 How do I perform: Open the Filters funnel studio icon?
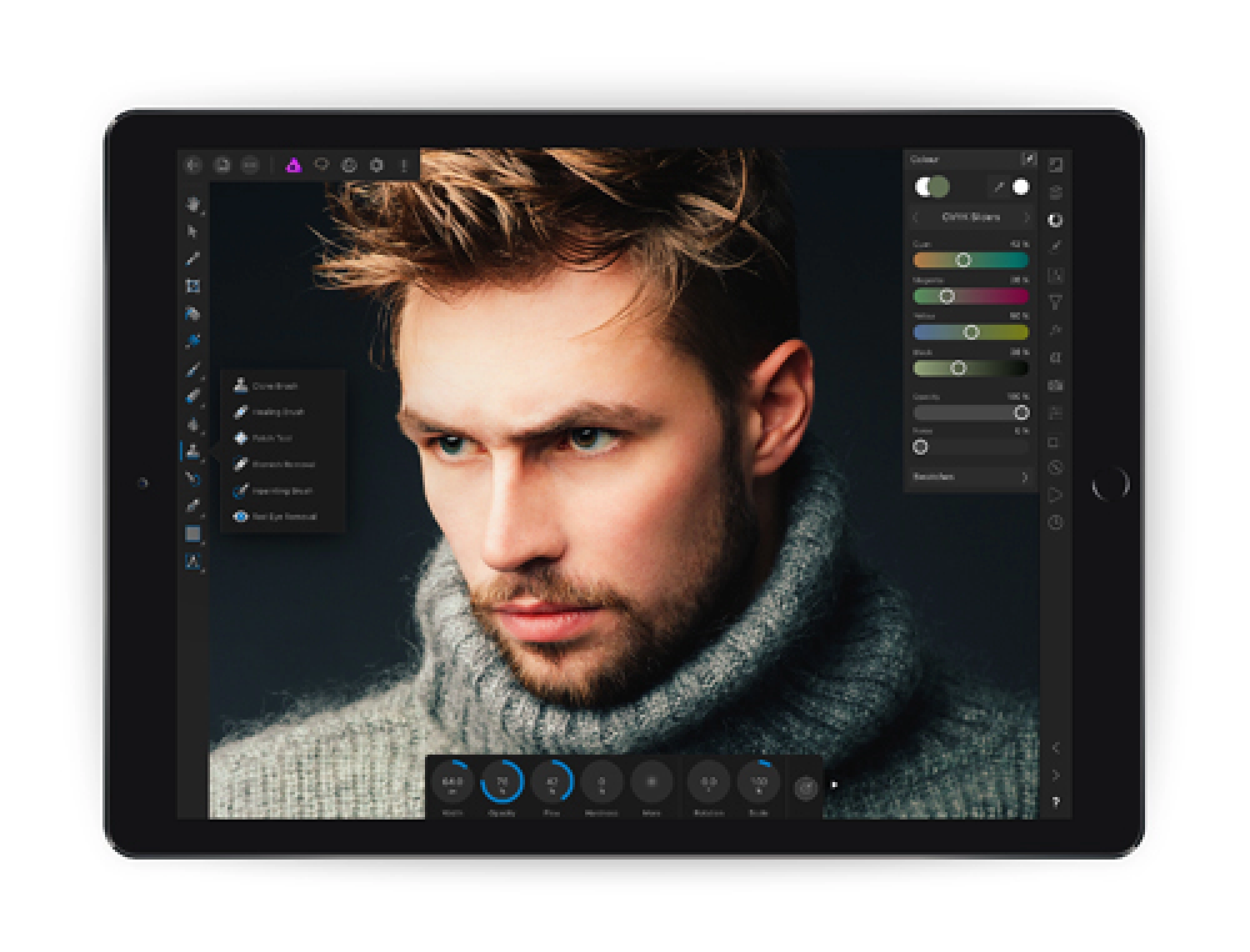[1056, 302]
